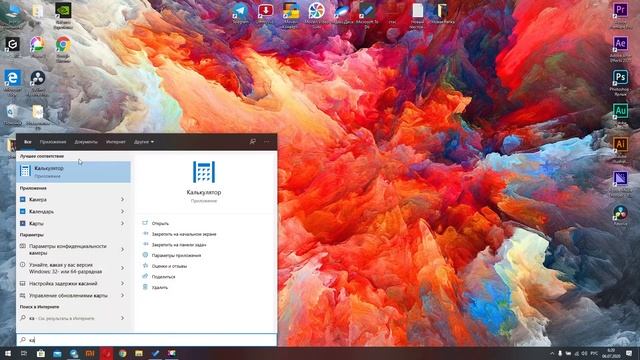This screenshot has height=360, width=640.
Task: Select the Калькулятор best match result
Action: click(73, 172)
